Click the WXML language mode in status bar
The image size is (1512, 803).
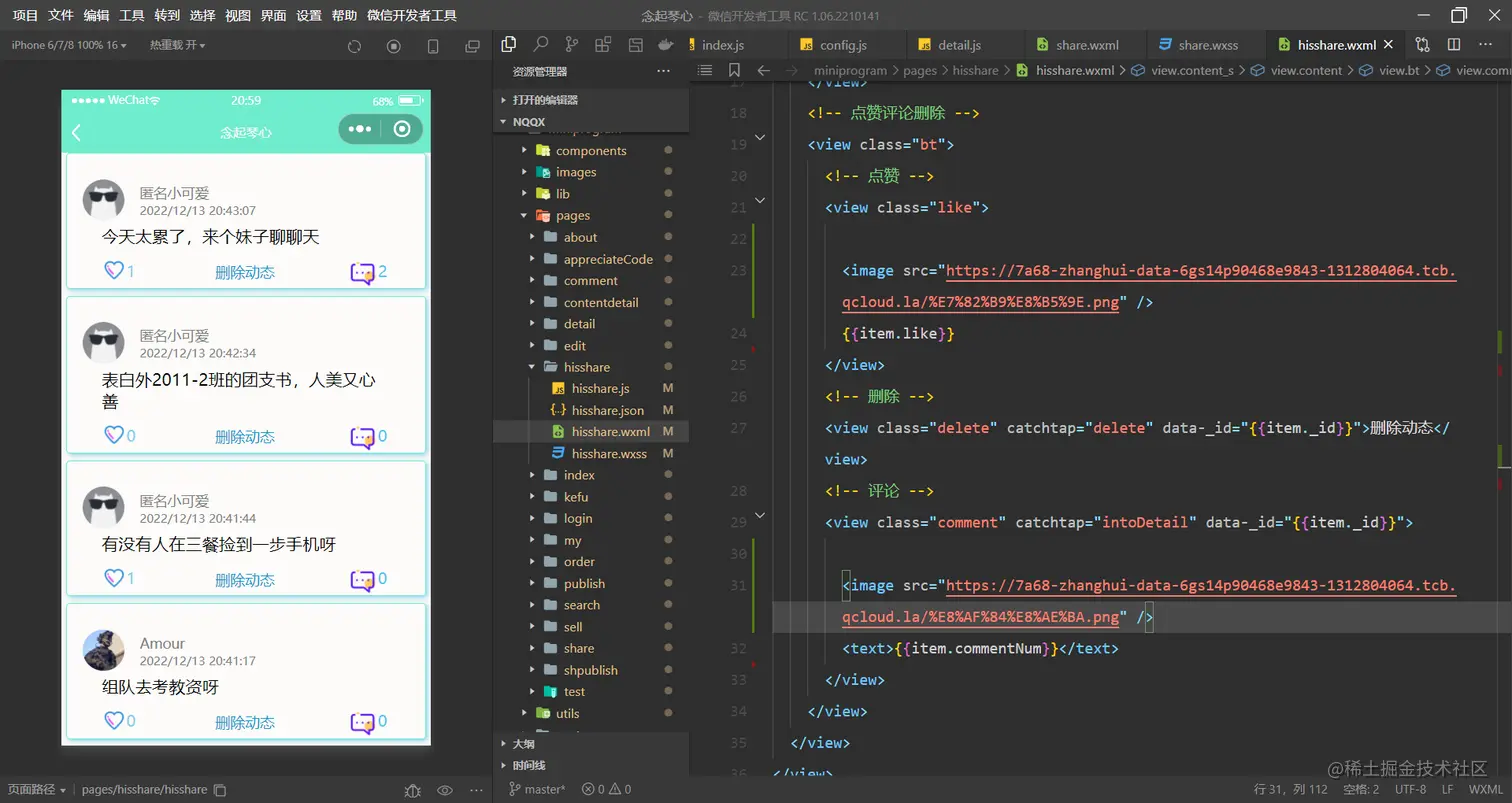(1486, 789)
